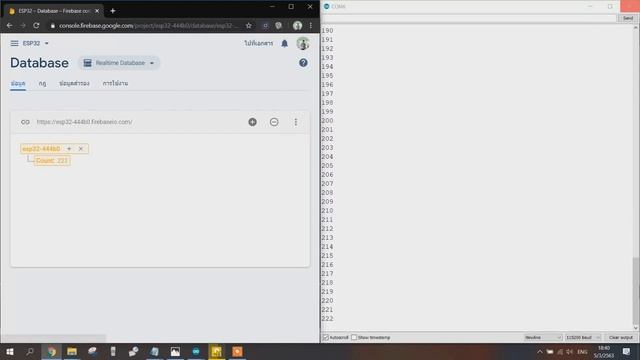Show hidden system tray icons
The image size is (640, 360).
coord(540,351)
